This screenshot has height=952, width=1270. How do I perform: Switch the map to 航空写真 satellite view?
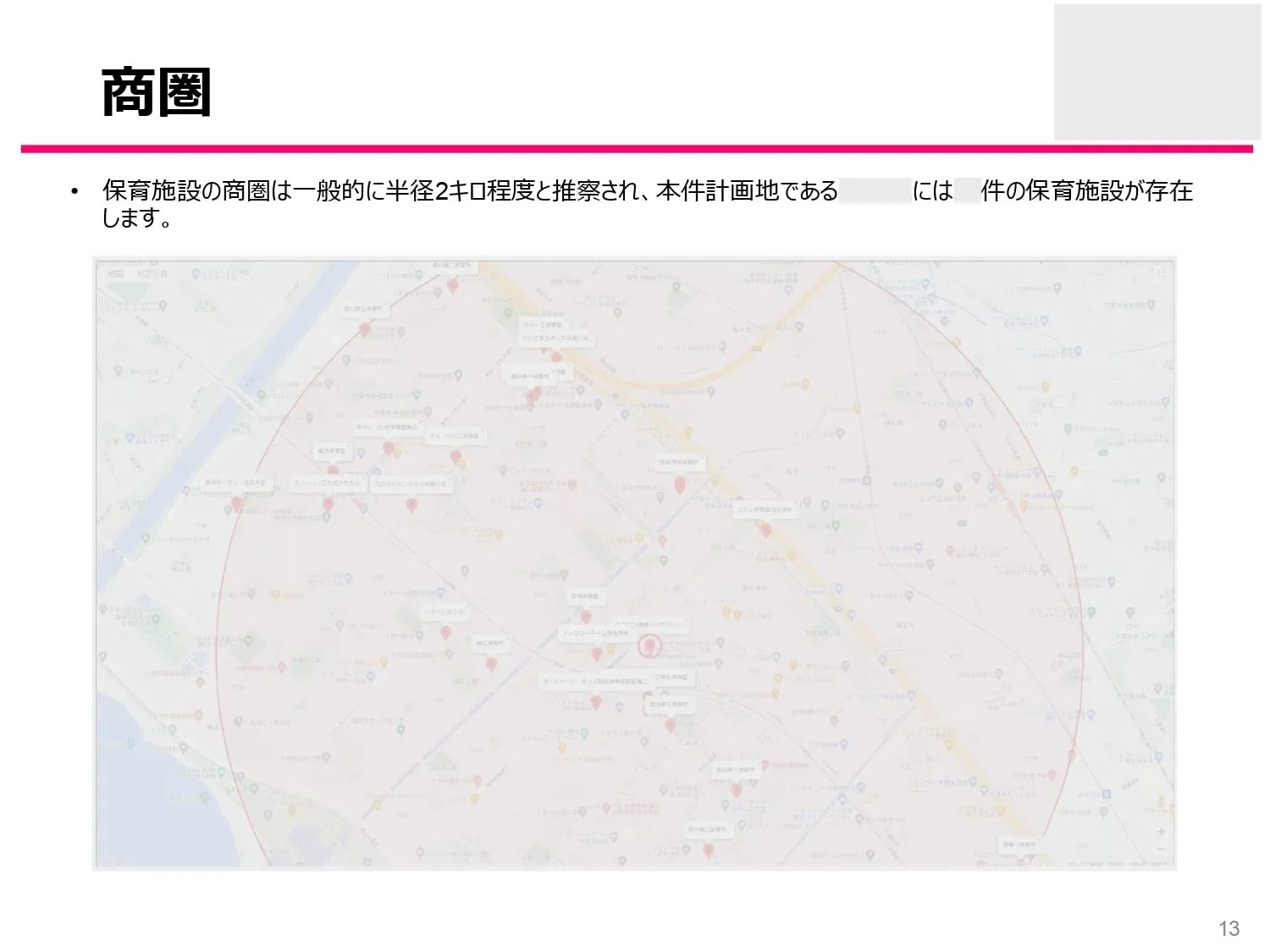pos(151,274)
